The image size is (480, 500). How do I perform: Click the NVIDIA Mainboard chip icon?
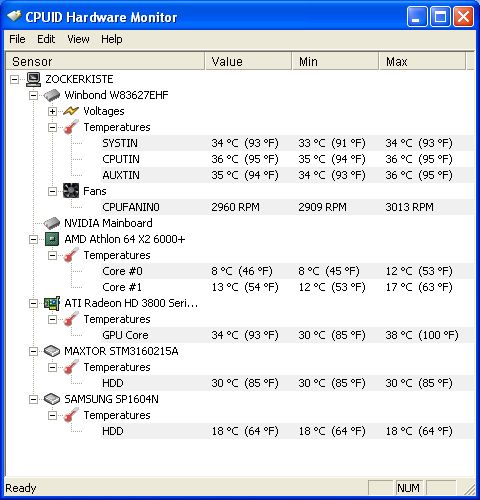click(x=52, y=223)
